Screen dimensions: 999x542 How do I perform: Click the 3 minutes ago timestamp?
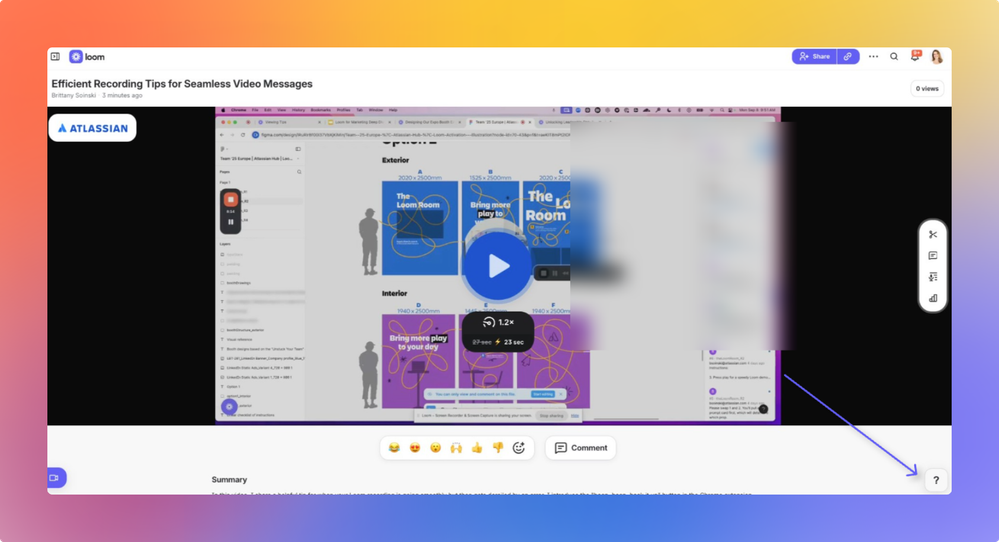122,96
